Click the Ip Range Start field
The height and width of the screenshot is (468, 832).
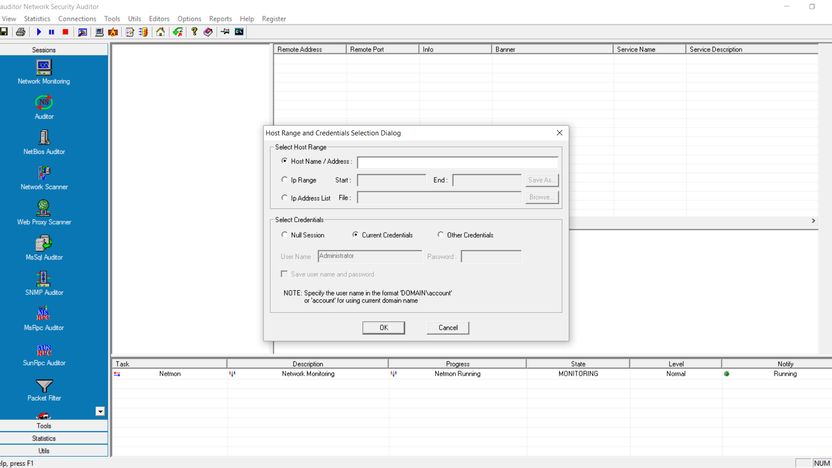tap(392, 180)
